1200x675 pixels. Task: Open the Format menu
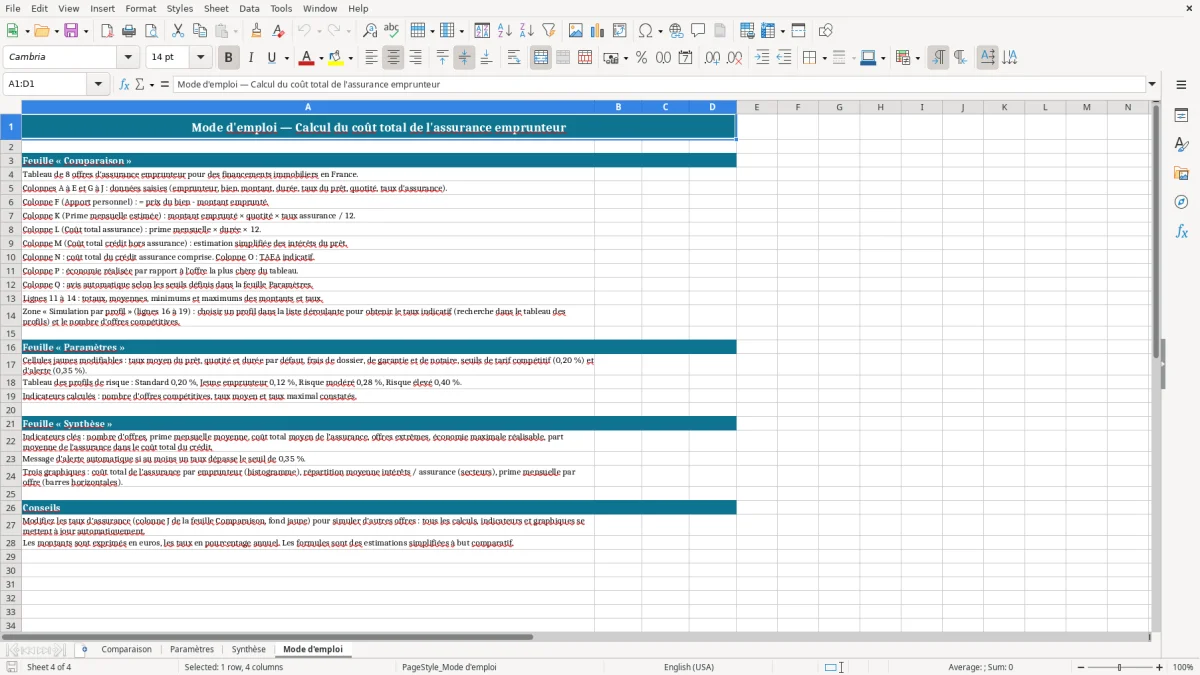140,8
